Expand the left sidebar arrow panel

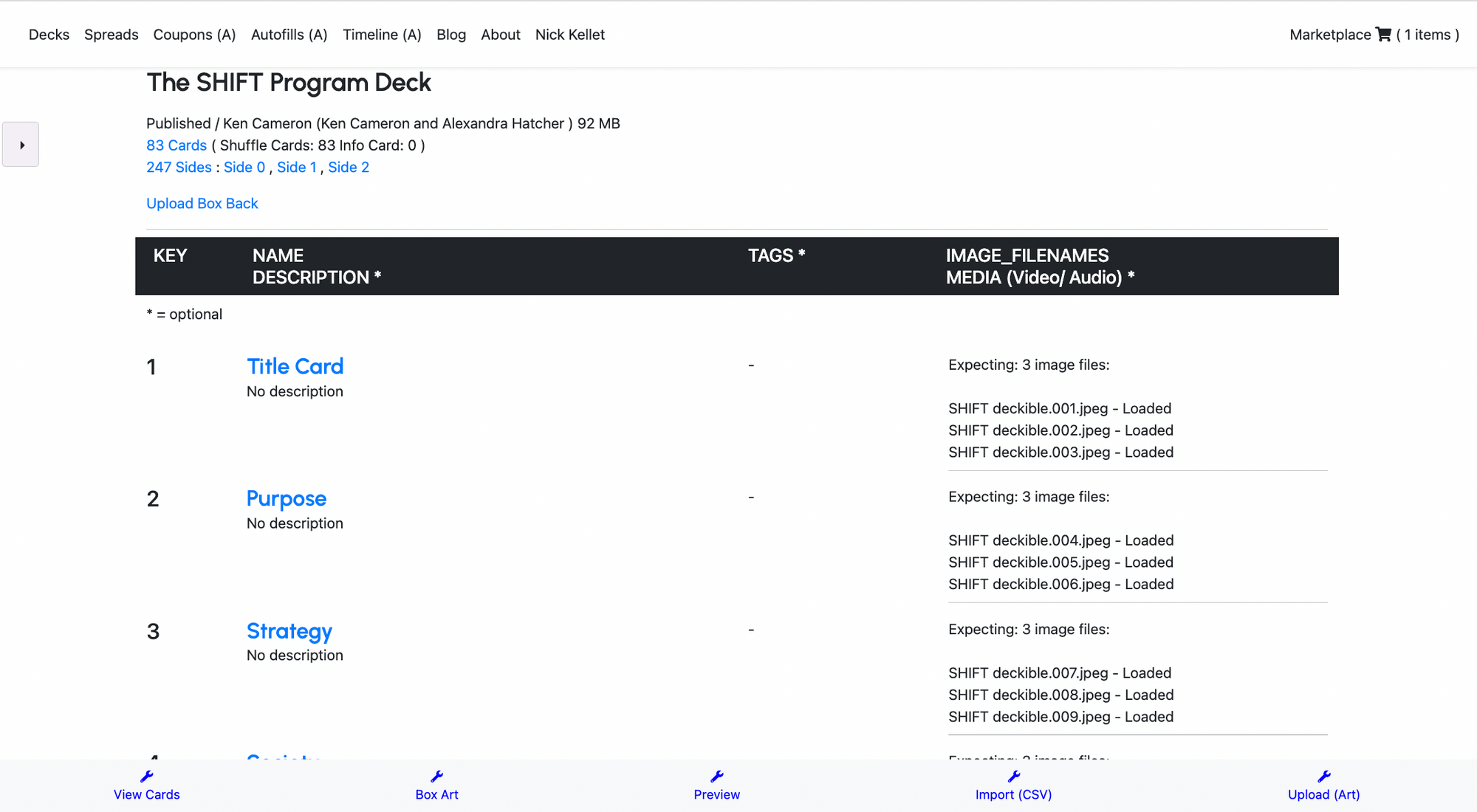click(x=21, y=145)
